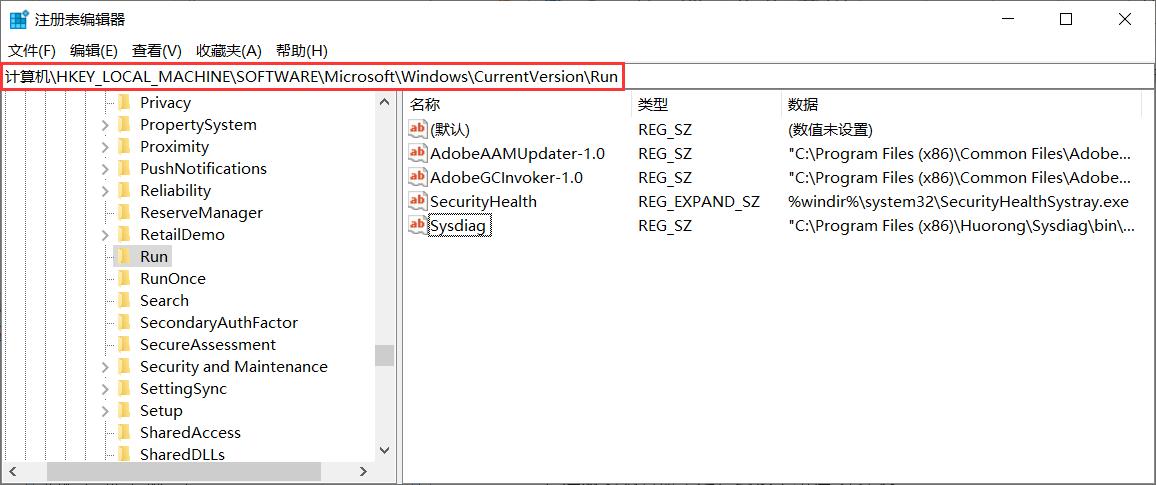Viewport: 1156px width, 485px height.
Task: Open the 查看(V) view menu
Action: (x=157, y=50)
